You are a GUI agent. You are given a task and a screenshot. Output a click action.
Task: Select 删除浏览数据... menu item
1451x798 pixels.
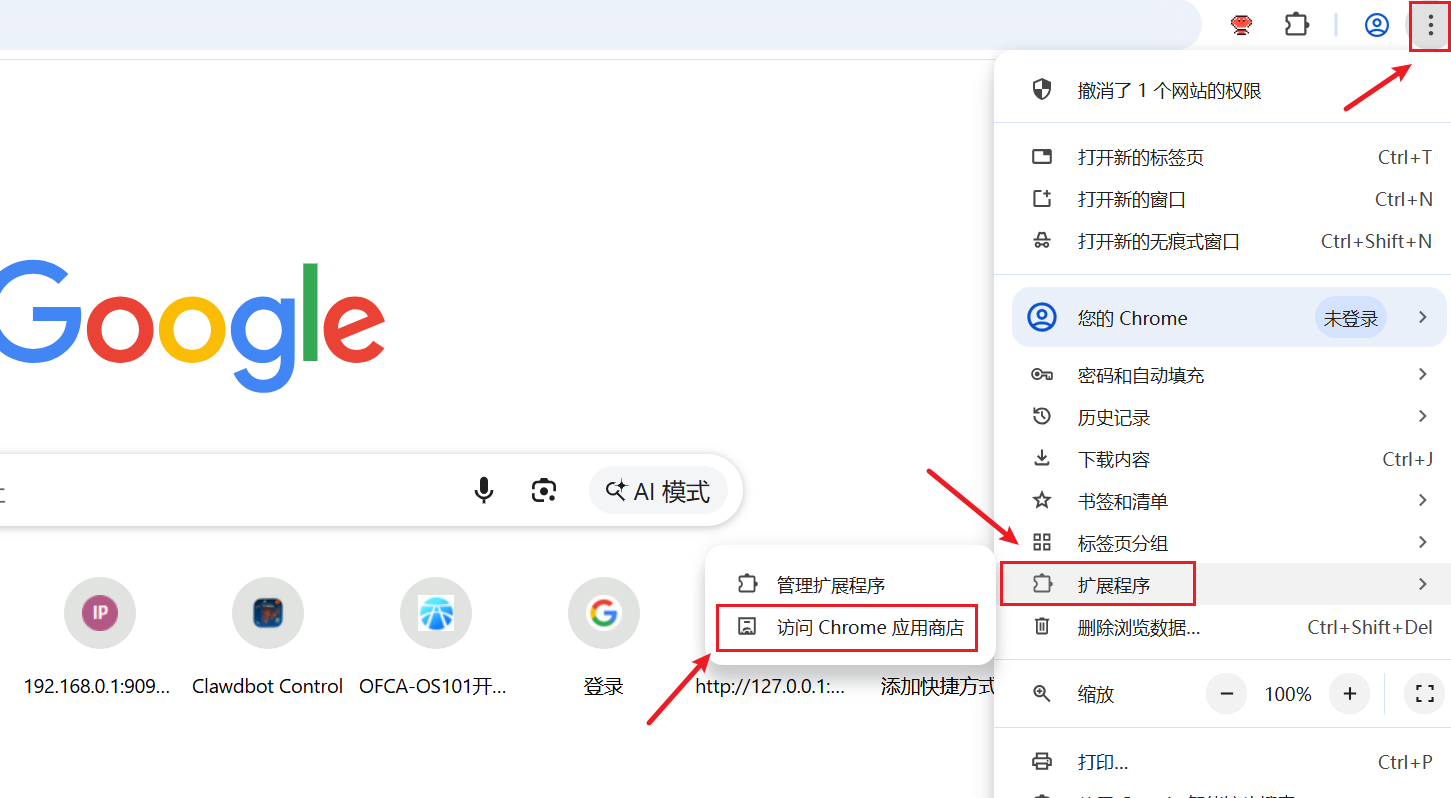click(x=1222, y=627)
